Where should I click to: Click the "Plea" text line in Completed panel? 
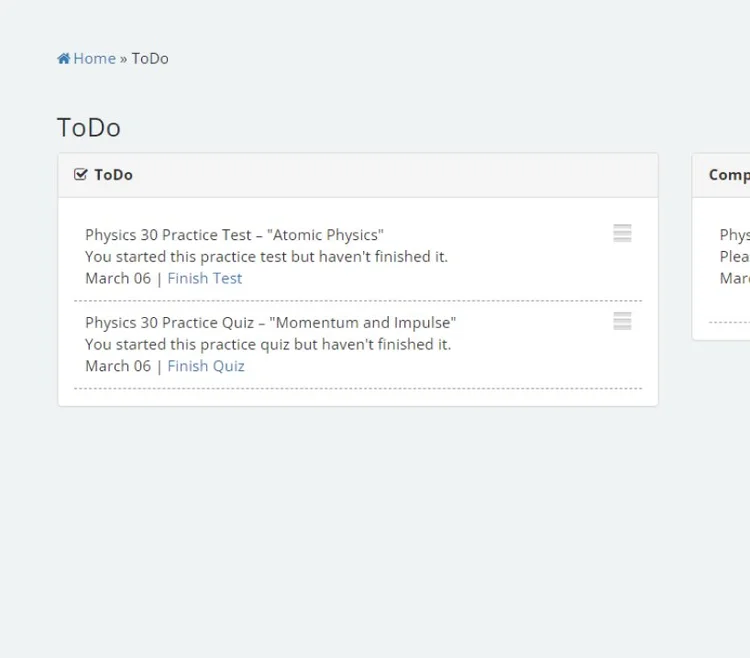734,257
